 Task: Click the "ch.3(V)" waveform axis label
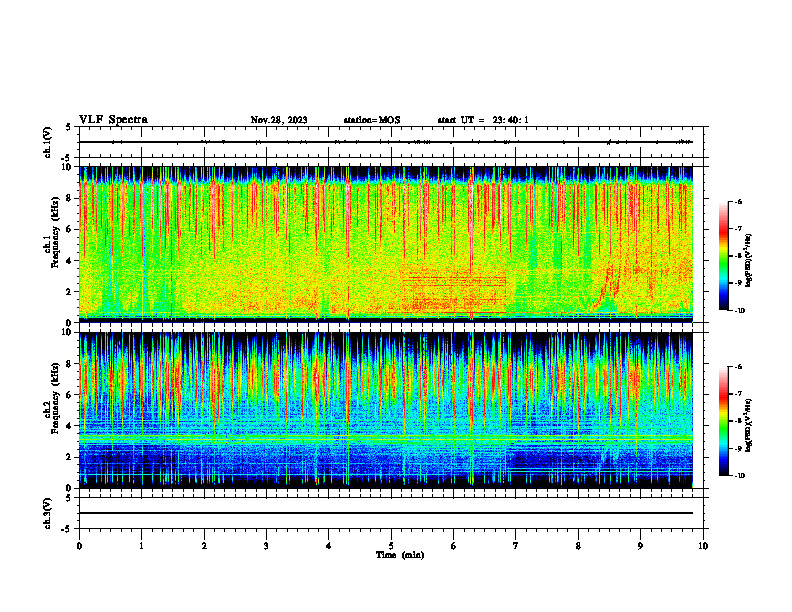(47, 513)
